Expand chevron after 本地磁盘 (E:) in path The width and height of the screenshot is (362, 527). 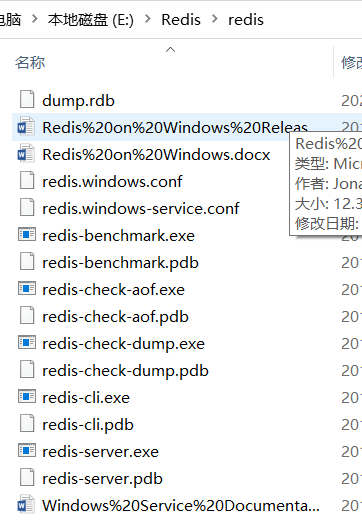(x=147, y=19)
